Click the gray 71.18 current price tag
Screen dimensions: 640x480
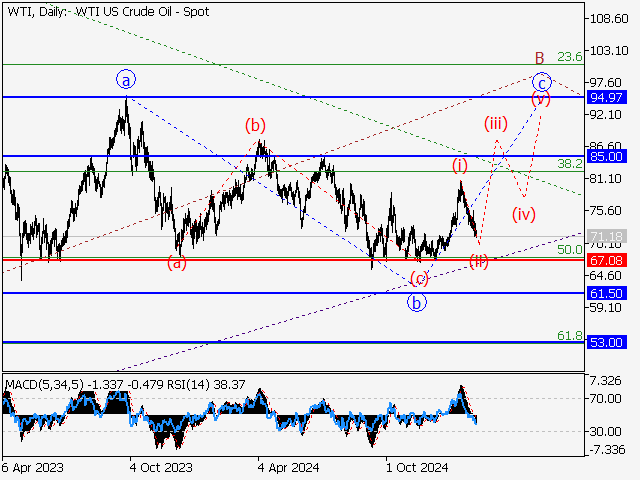[x=607, y=236]
